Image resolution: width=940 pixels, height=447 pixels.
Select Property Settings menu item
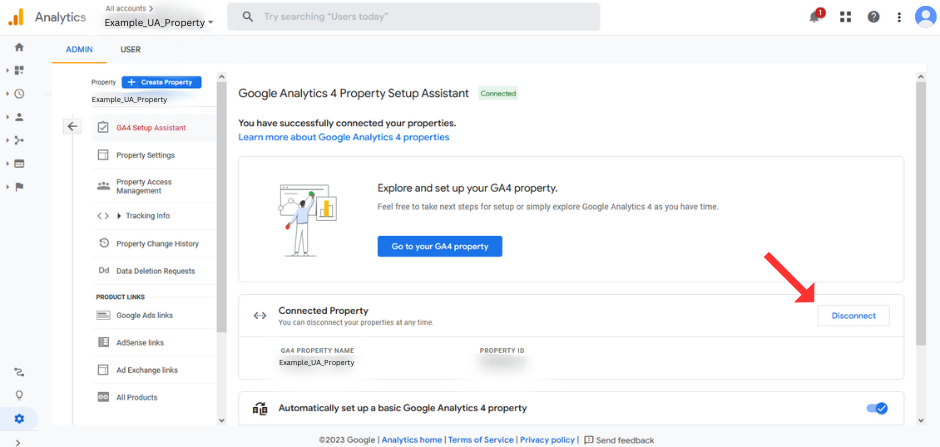[x=154, y=155]
